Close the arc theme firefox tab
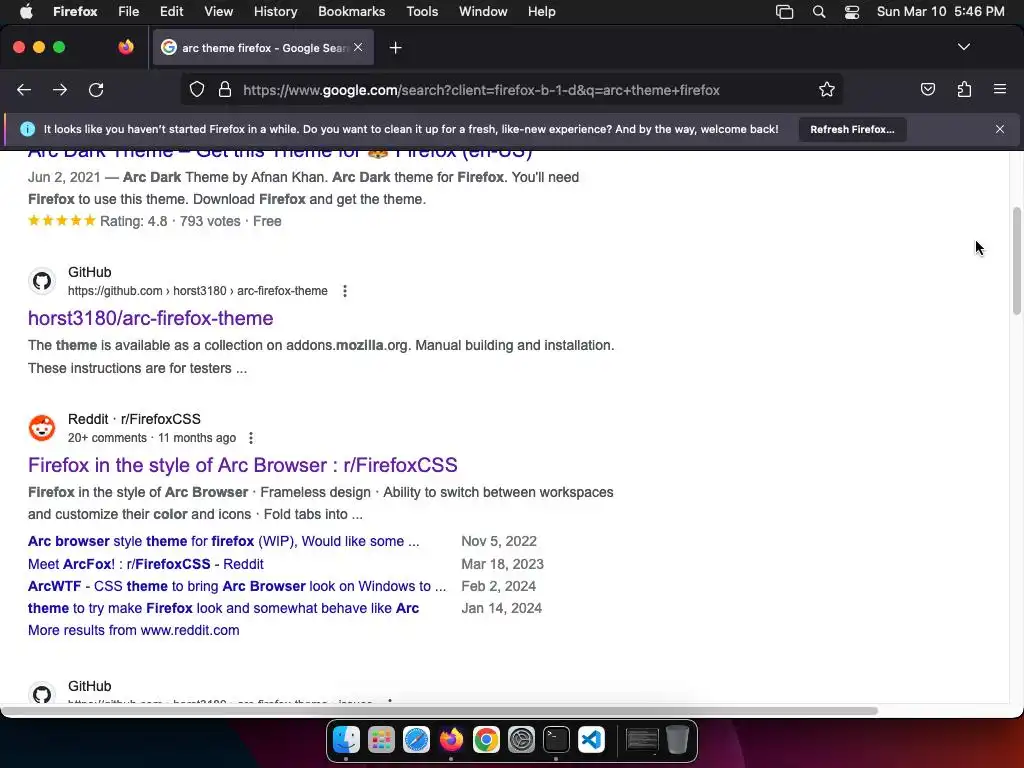Image resolution: width=1024 pixels, height=768 pixels. click(358, 47)
